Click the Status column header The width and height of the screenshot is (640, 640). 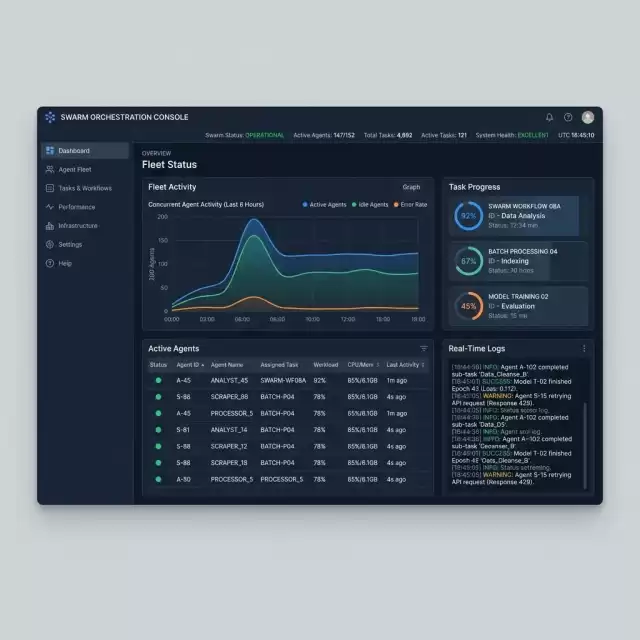pyautogui.click(x=158, y=365)
